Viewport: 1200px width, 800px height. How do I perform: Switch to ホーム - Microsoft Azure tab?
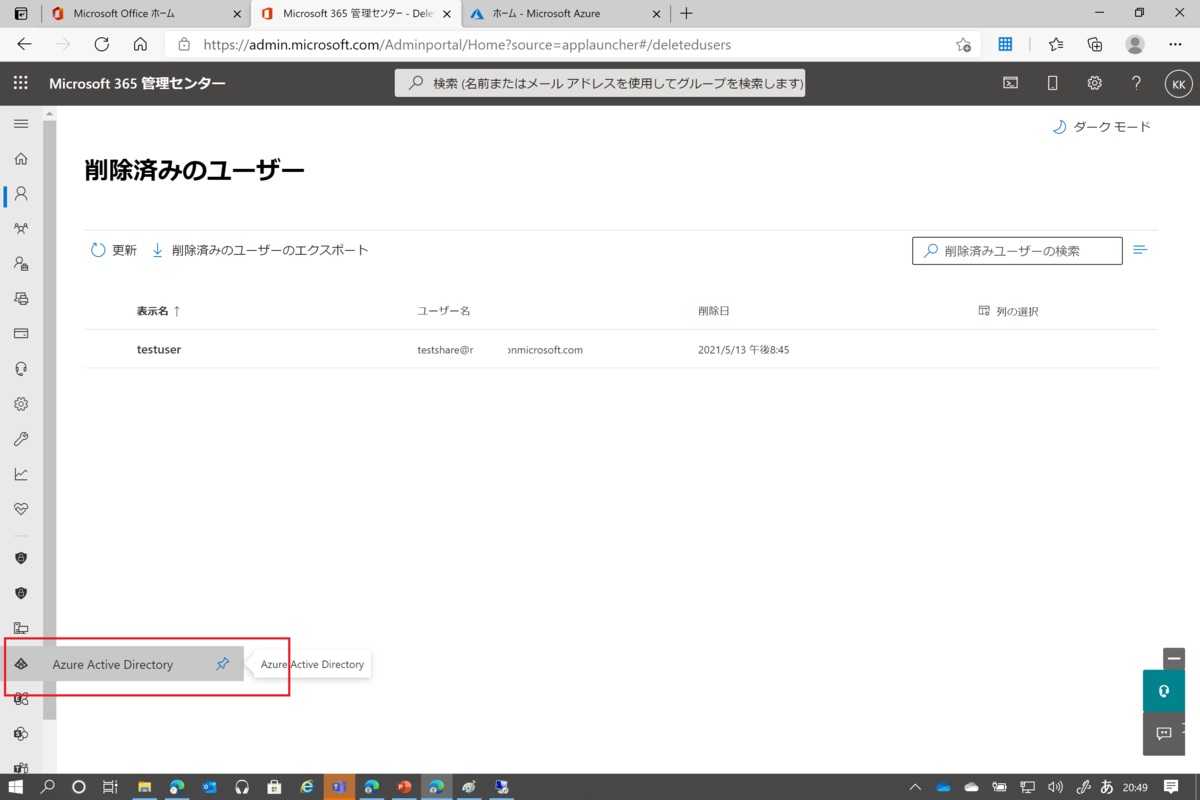point(563,14)
